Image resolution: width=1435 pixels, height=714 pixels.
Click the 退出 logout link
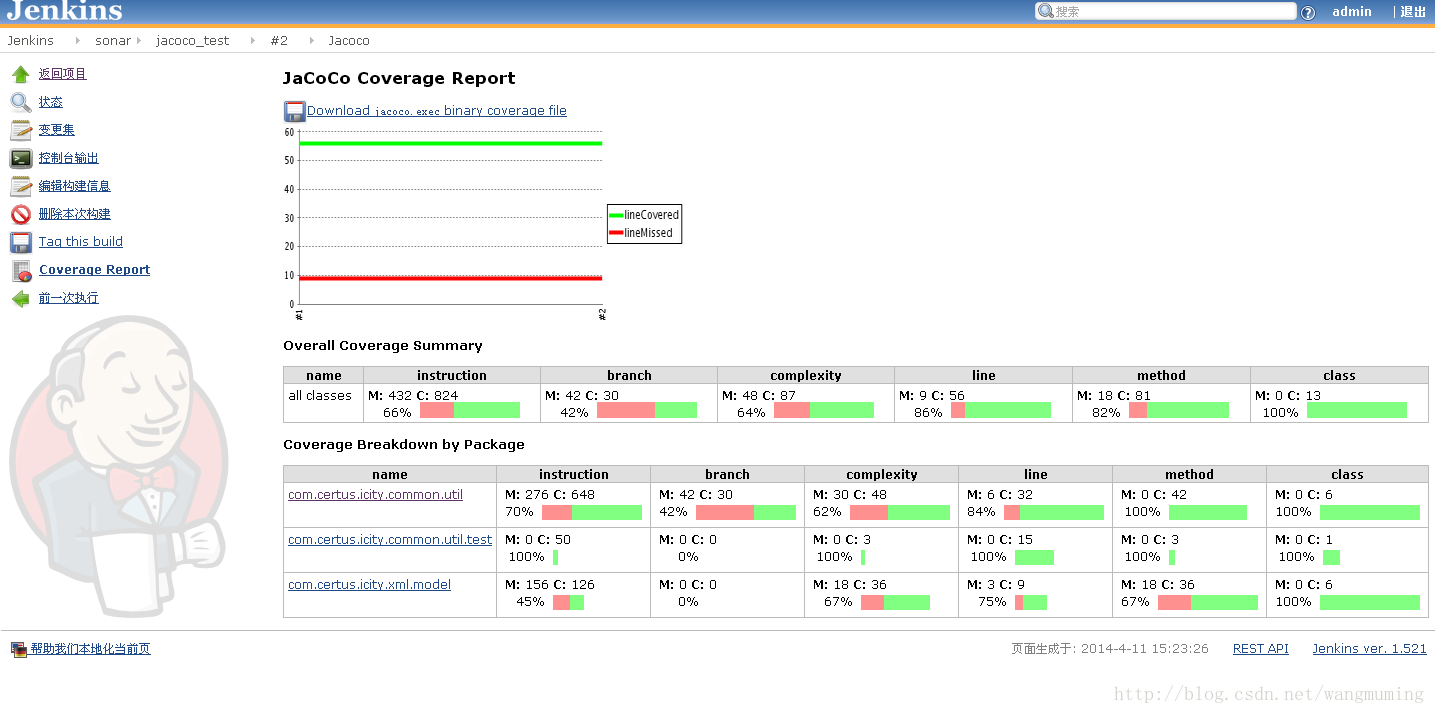(1413, 12)
